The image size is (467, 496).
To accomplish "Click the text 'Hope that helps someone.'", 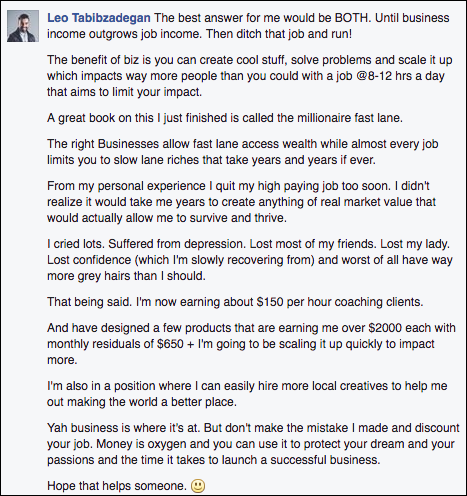I will click(117, 486).
